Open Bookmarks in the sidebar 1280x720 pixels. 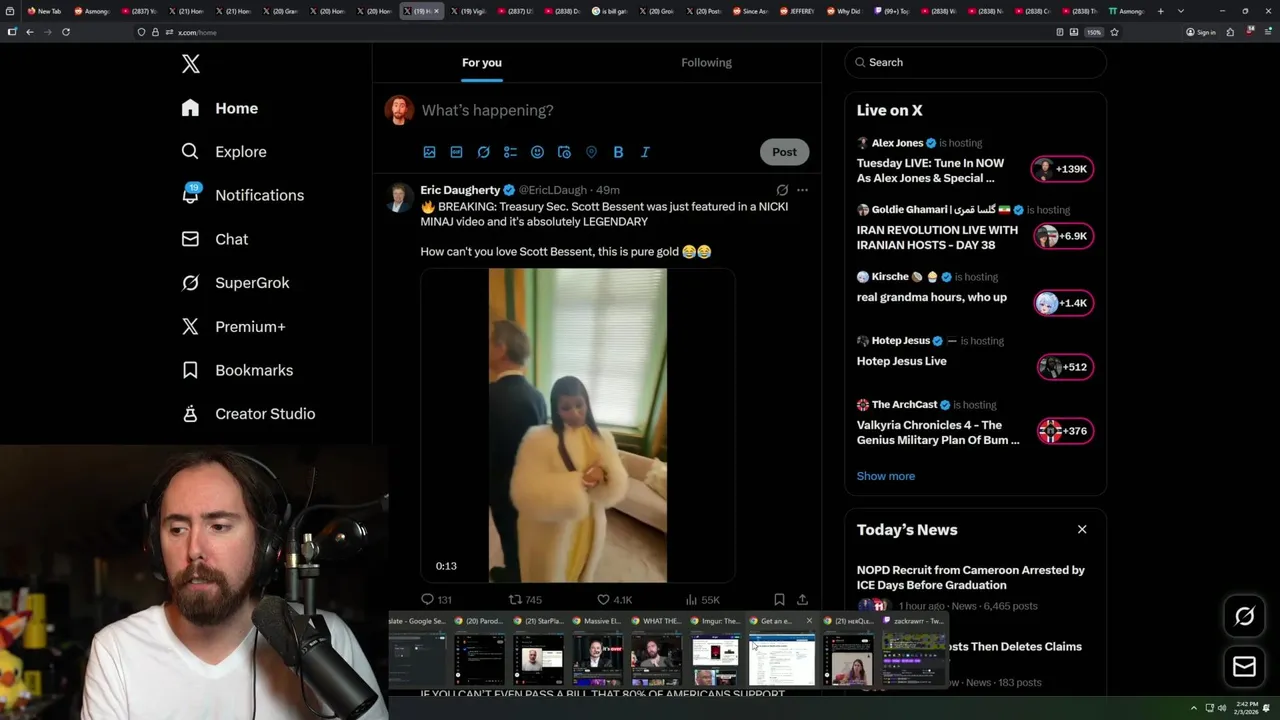tap(238, 370)
